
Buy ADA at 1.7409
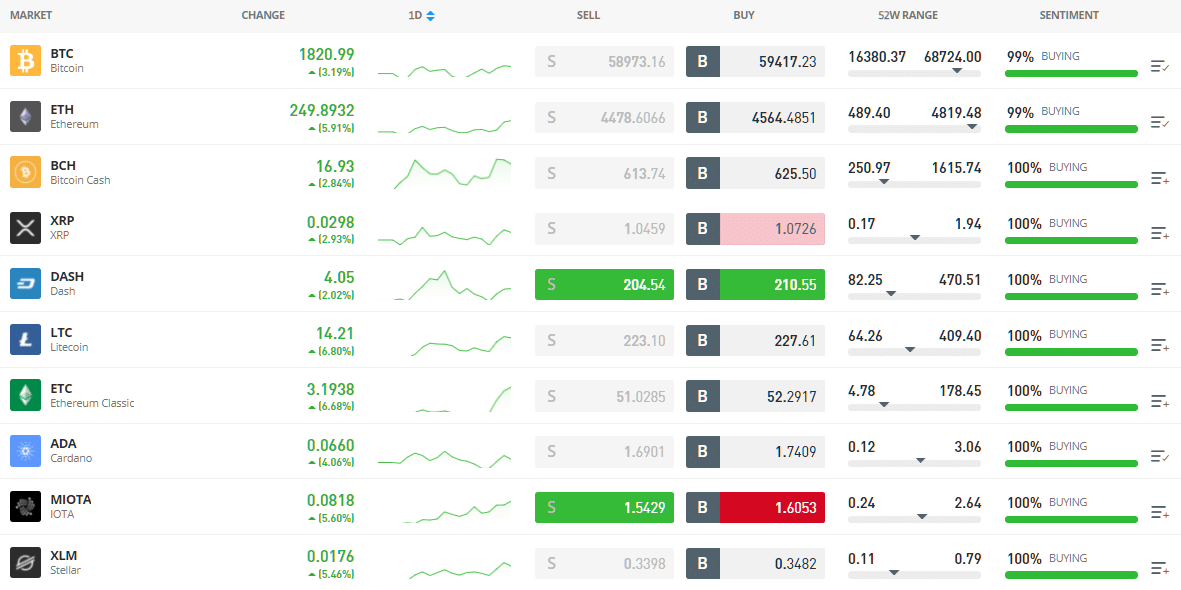point(755,452)
